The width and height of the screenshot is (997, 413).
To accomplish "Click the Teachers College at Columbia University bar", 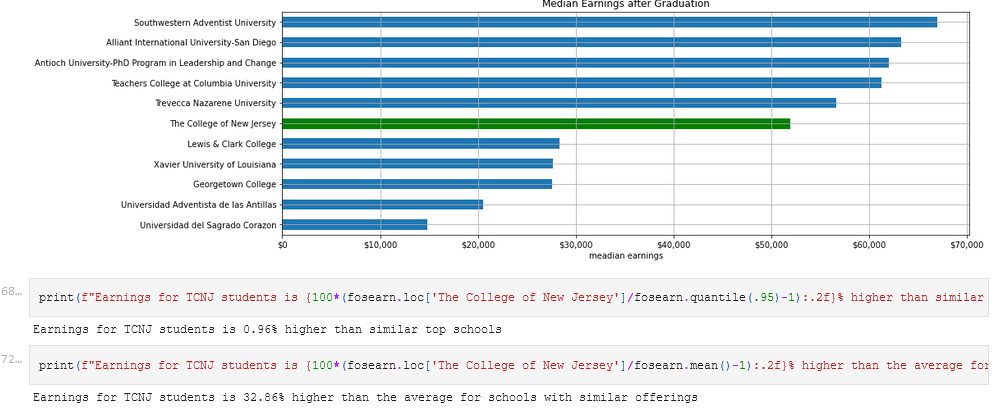I will pyautogui.click(x=582, y=83).
